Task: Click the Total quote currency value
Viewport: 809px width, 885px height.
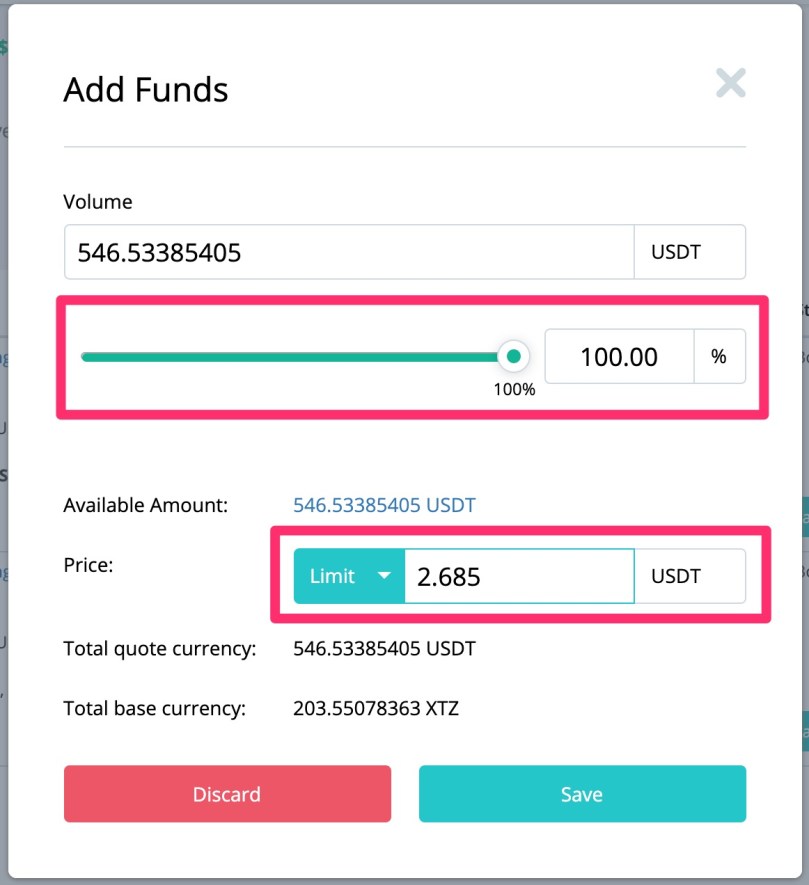Action: [x=383, y=648]
